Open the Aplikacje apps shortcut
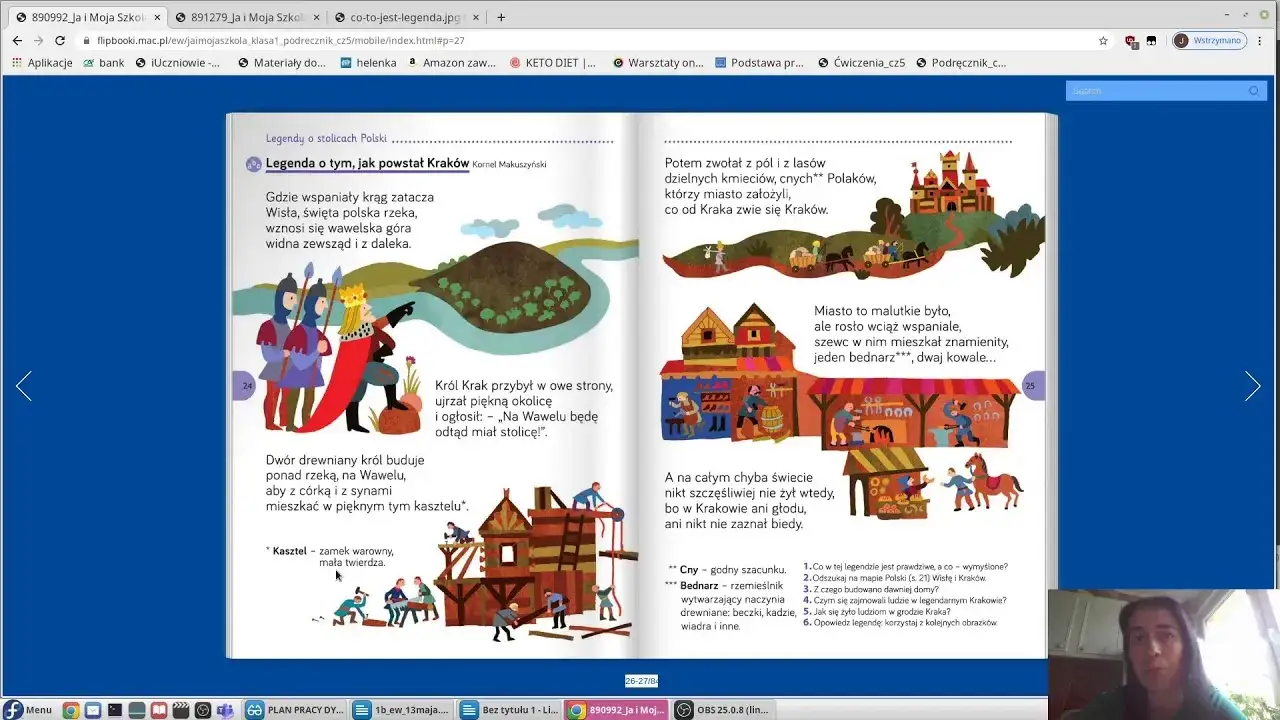 tap(42, 62)
